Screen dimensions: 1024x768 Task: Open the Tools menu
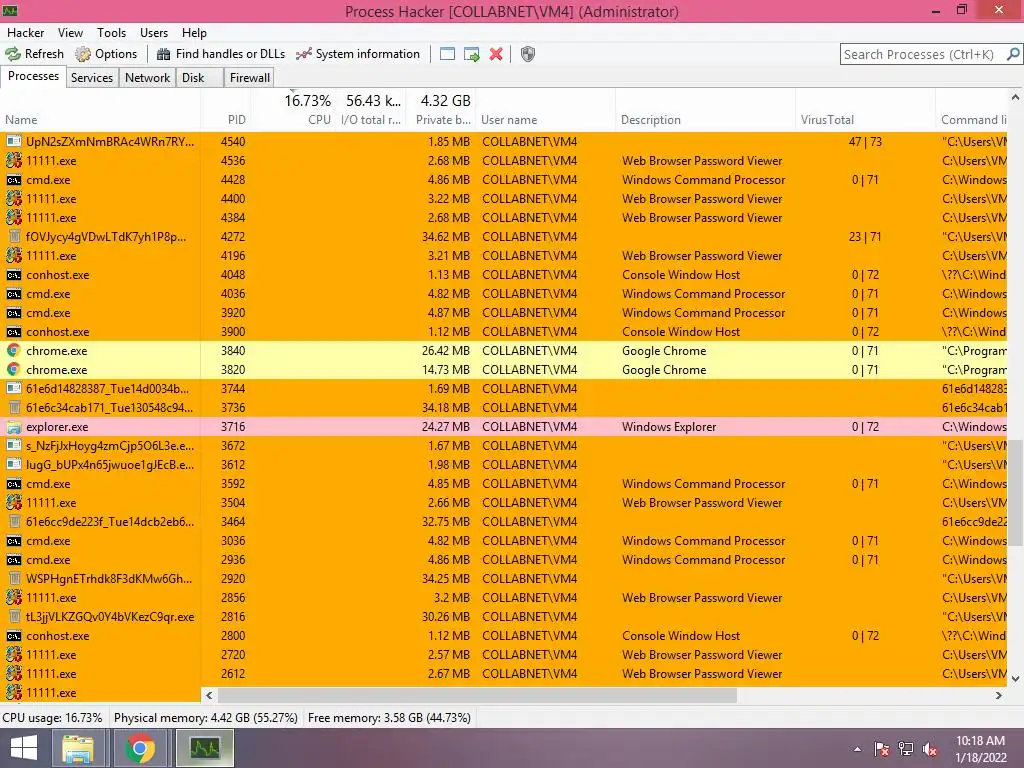(x=111, y=33)
